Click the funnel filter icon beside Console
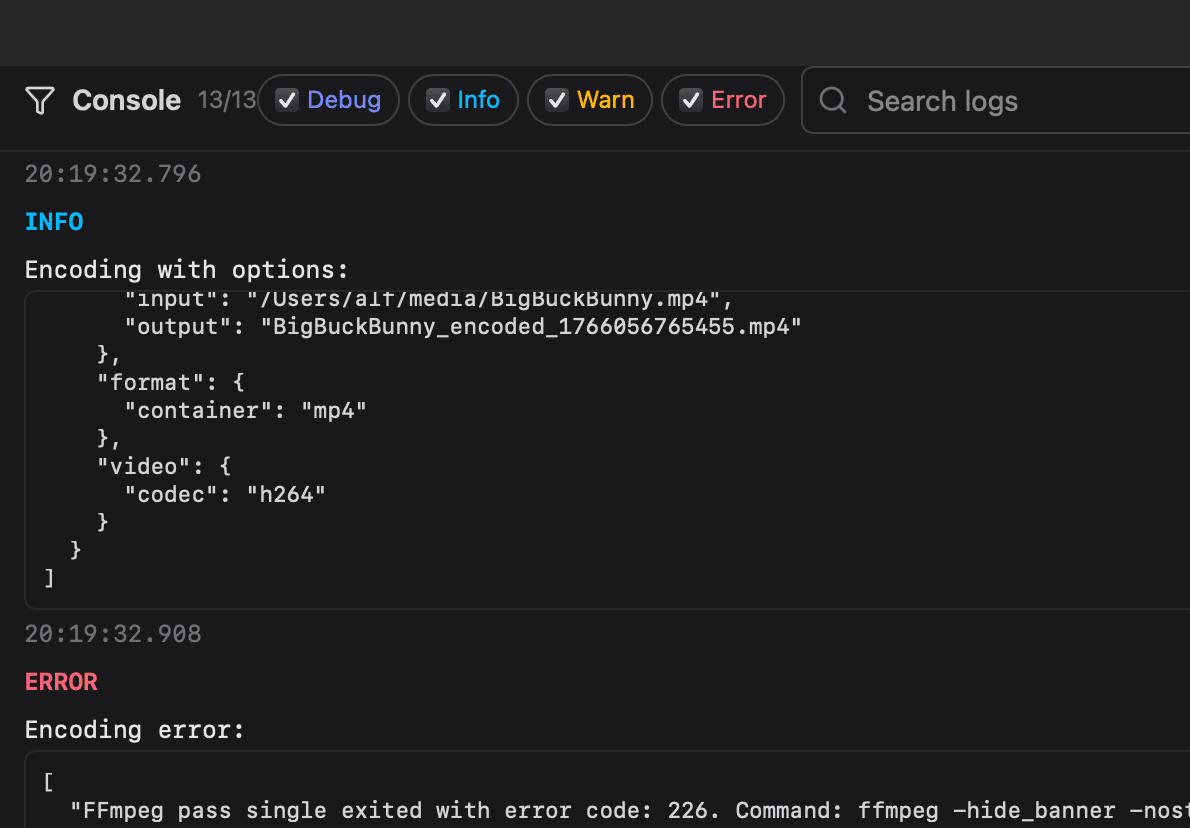The width and height of the screenshot is (1190, 828). coord(40,100)
